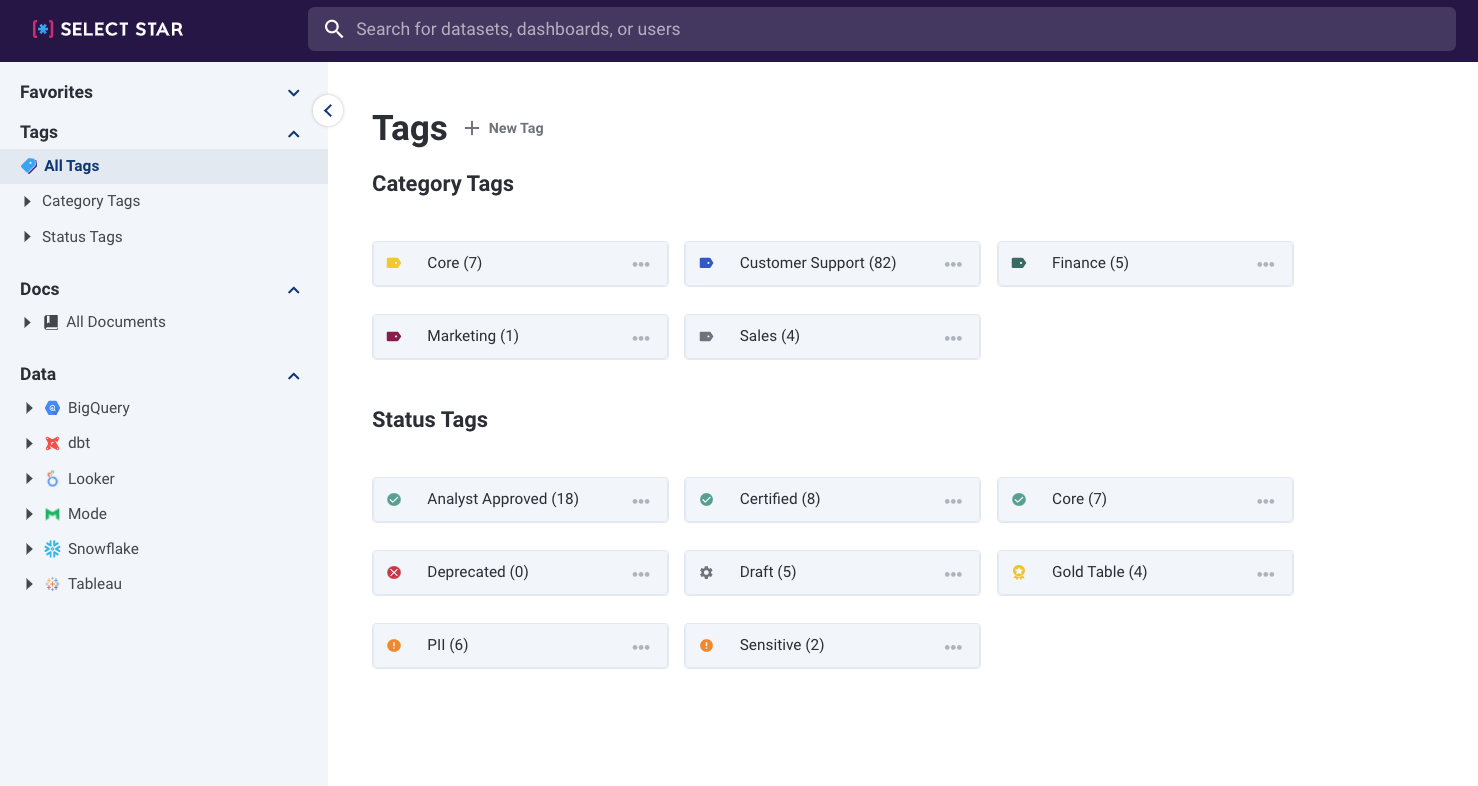
Task: Click the Snowflake icon in the sidebar
Action: [x=53, y=549]
